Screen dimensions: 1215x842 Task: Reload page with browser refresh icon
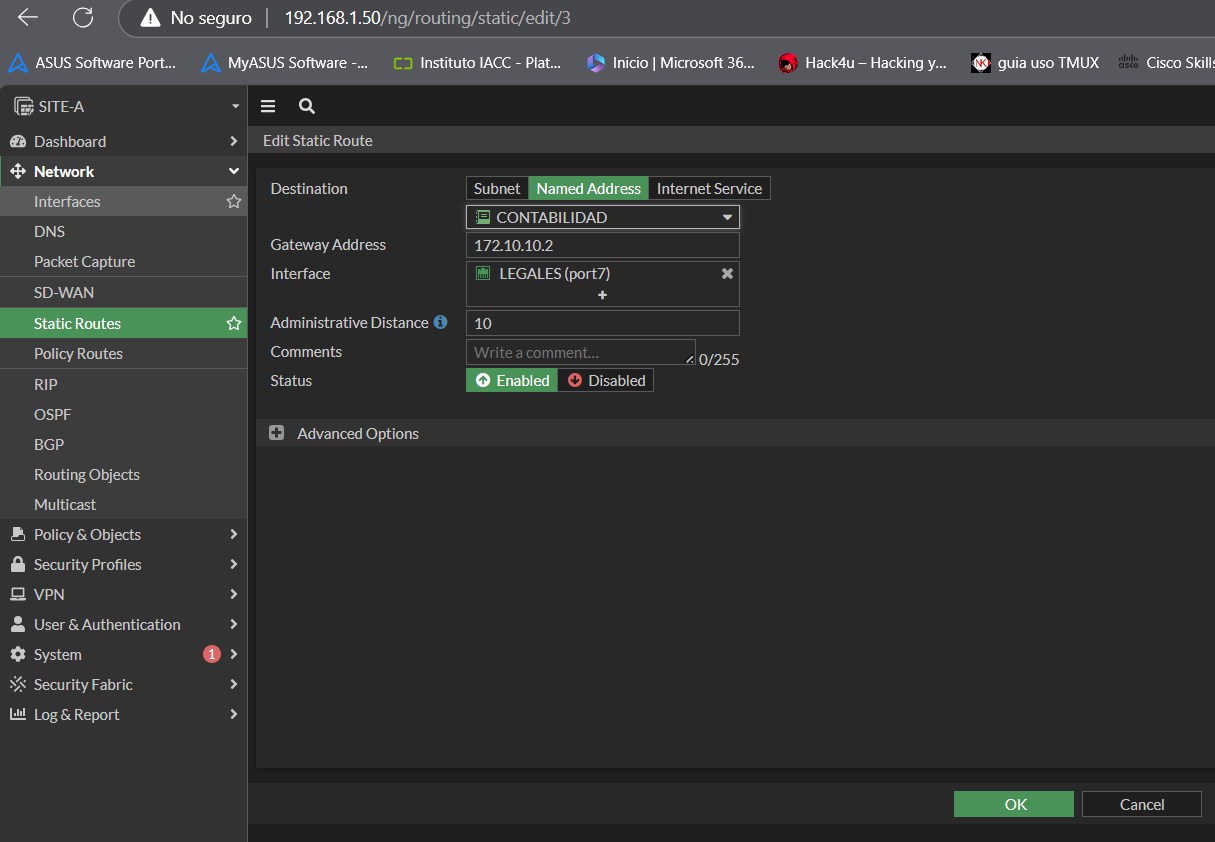[x=83, y=17]
